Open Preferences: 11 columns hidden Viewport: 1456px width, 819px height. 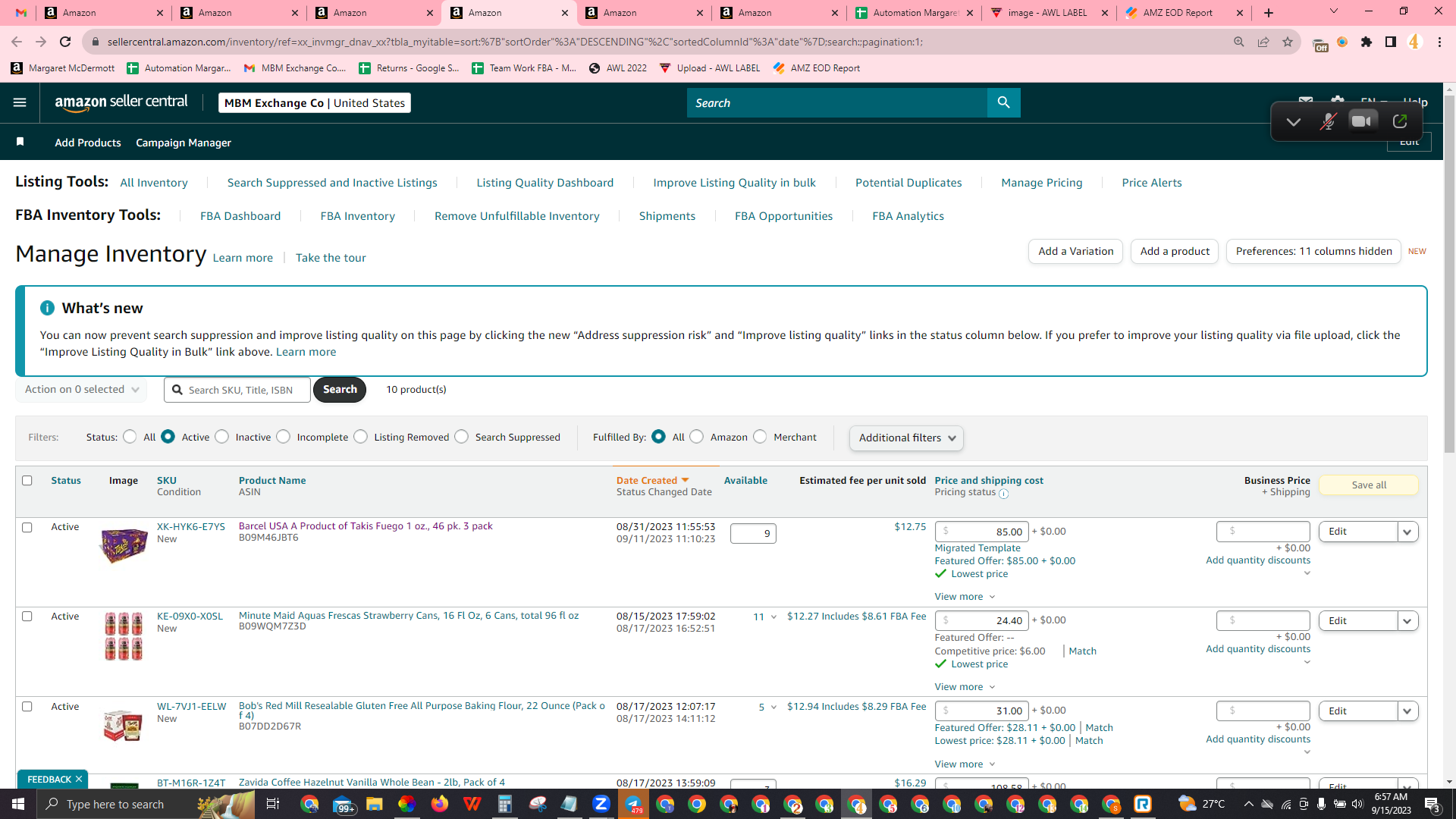(1313, 251)
